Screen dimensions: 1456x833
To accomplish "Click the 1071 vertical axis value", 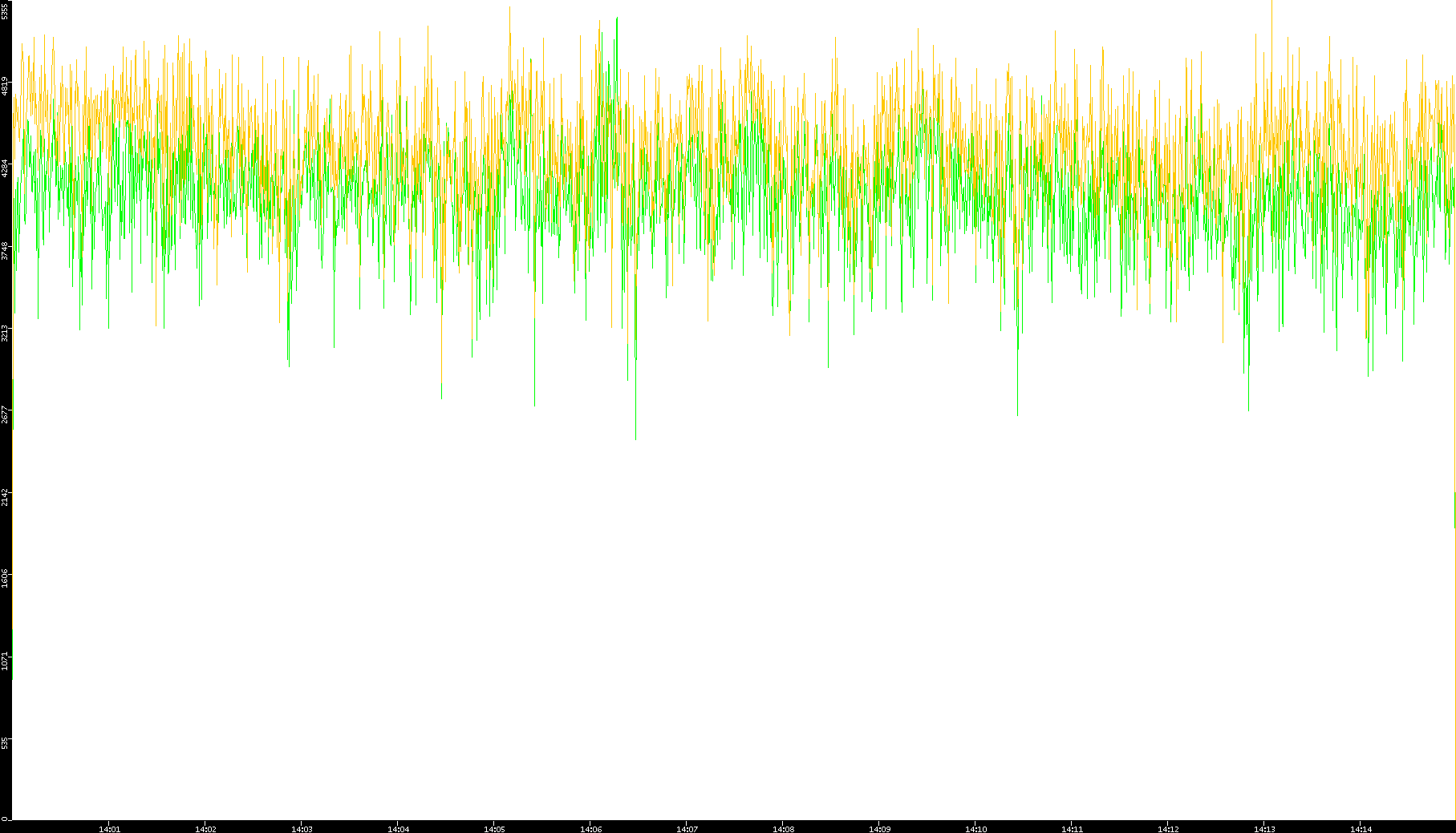I will pyautogui.click(x=5, y=661).
